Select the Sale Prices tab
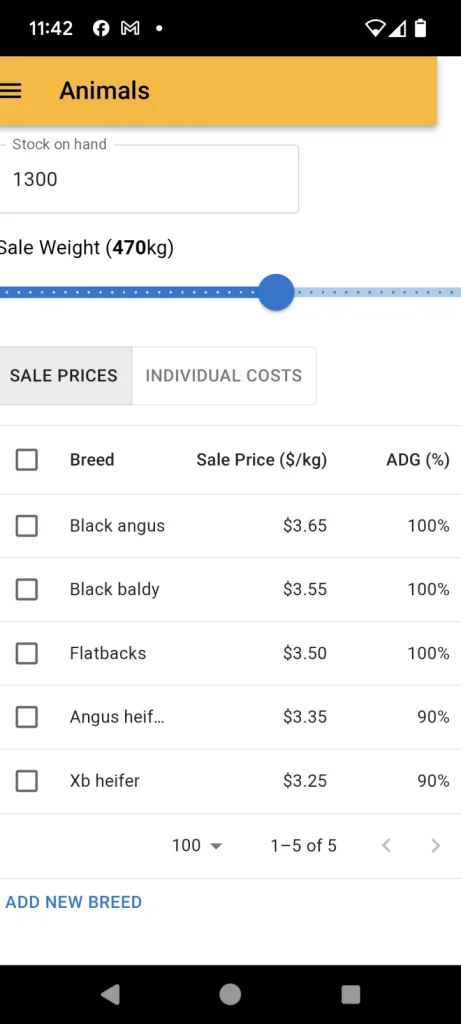Image resolution: width=461 pixels, height=1024 pixels. [64, 376]
